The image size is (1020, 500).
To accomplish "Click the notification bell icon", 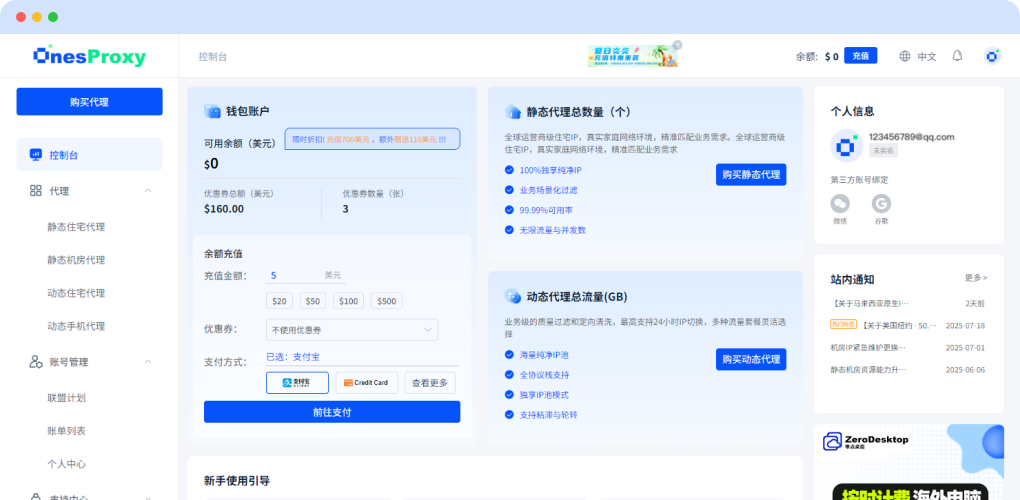I will tap(957, 56).
